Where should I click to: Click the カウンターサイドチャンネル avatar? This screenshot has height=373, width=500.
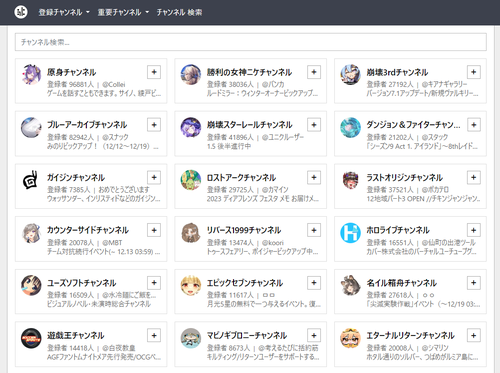31,232
